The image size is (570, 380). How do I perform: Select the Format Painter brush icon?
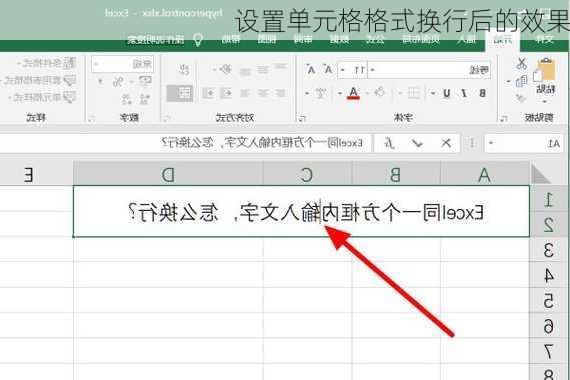point(521,98)
